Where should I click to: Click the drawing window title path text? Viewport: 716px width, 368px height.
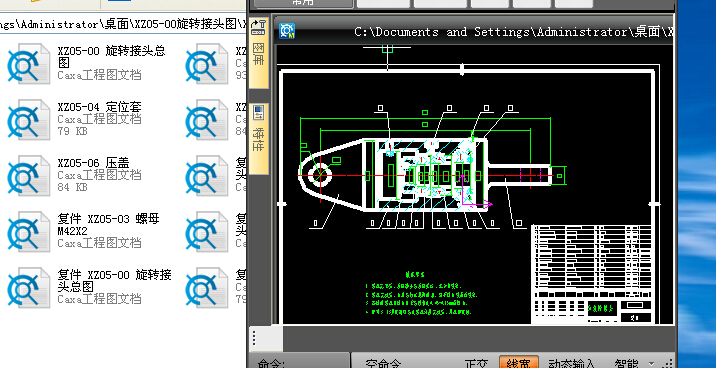(x=513, y=32)
